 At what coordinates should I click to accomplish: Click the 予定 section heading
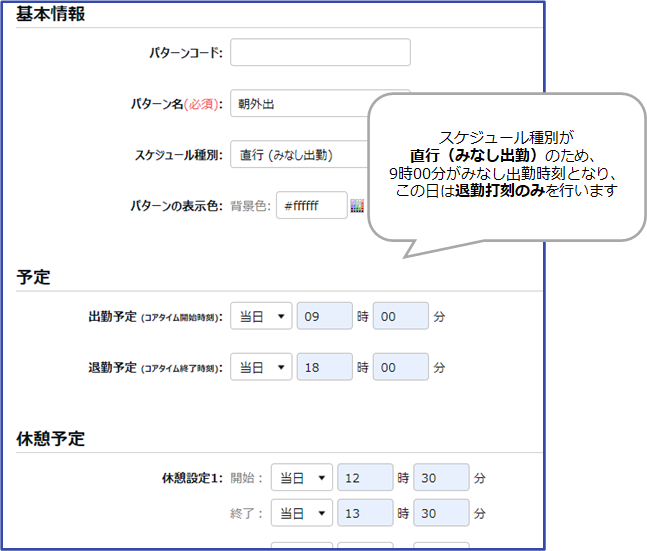33,277
